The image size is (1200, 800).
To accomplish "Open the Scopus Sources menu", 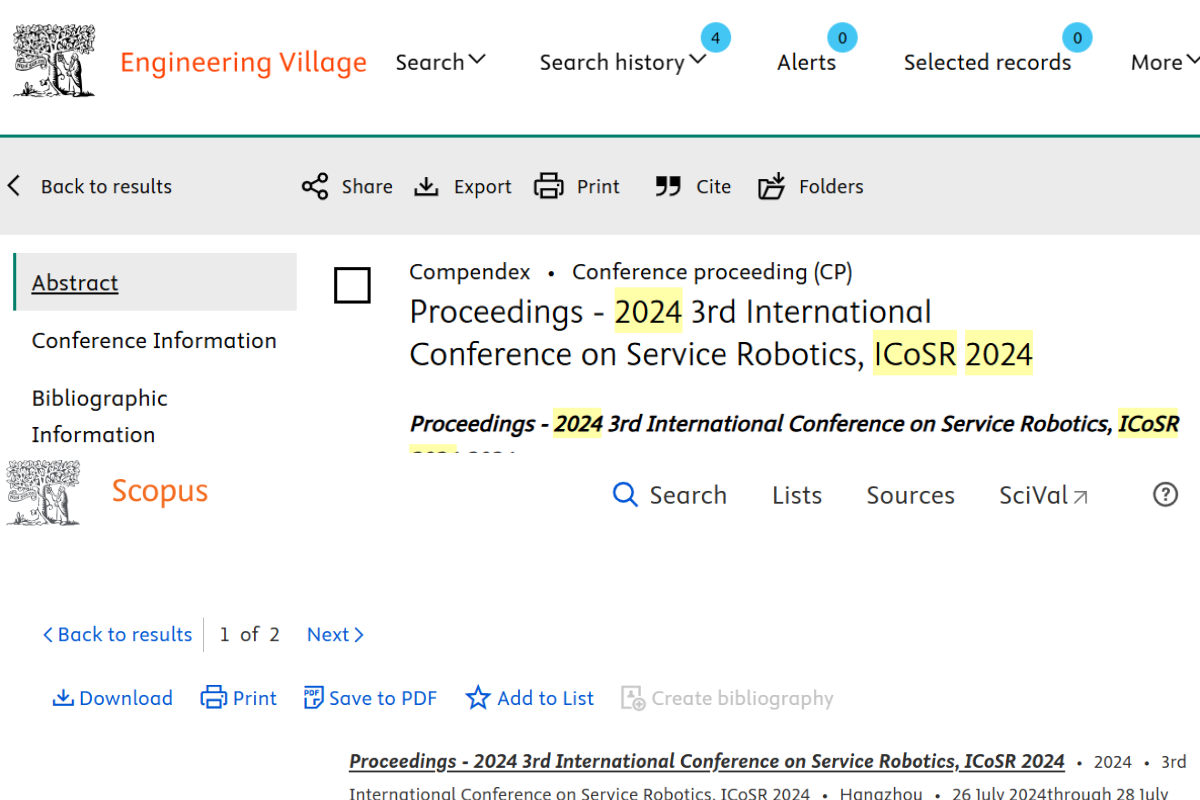I will (910, 495).
